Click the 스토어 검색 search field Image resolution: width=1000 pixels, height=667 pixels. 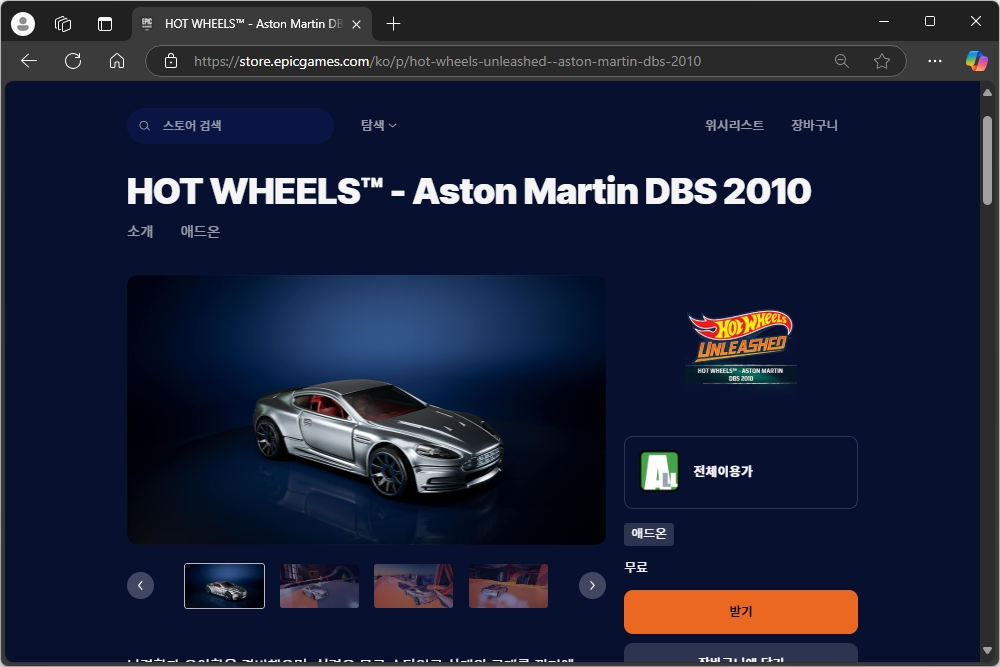pos(230,126)
